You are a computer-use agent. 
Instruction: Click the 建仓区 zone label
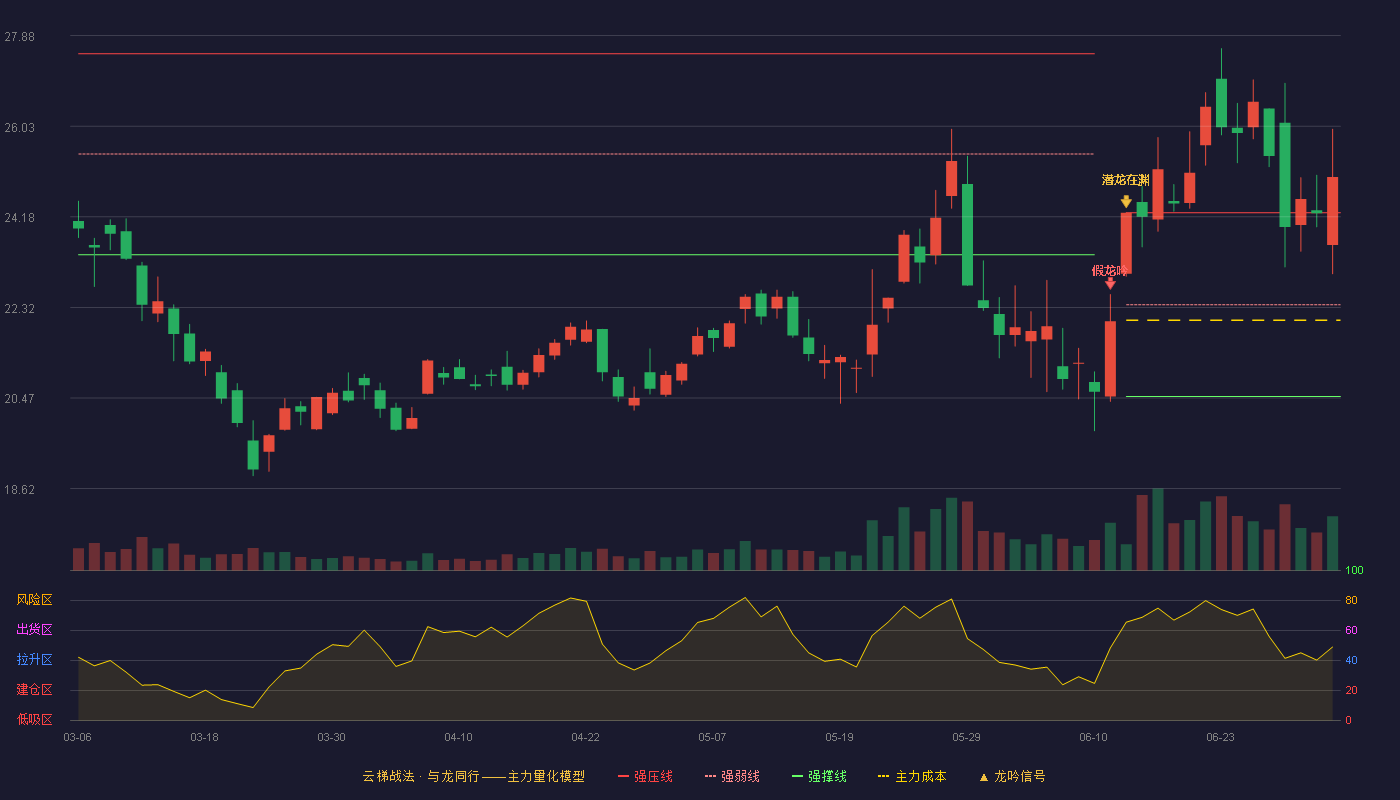coord(34,690)
